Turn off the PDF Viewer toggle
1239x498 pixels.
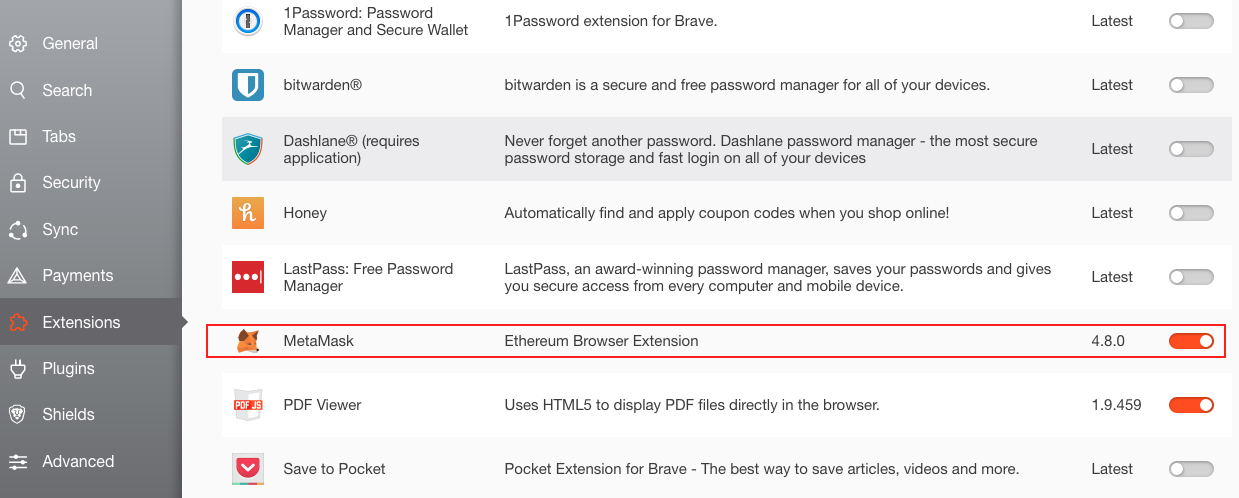[x=1191, y=405]
